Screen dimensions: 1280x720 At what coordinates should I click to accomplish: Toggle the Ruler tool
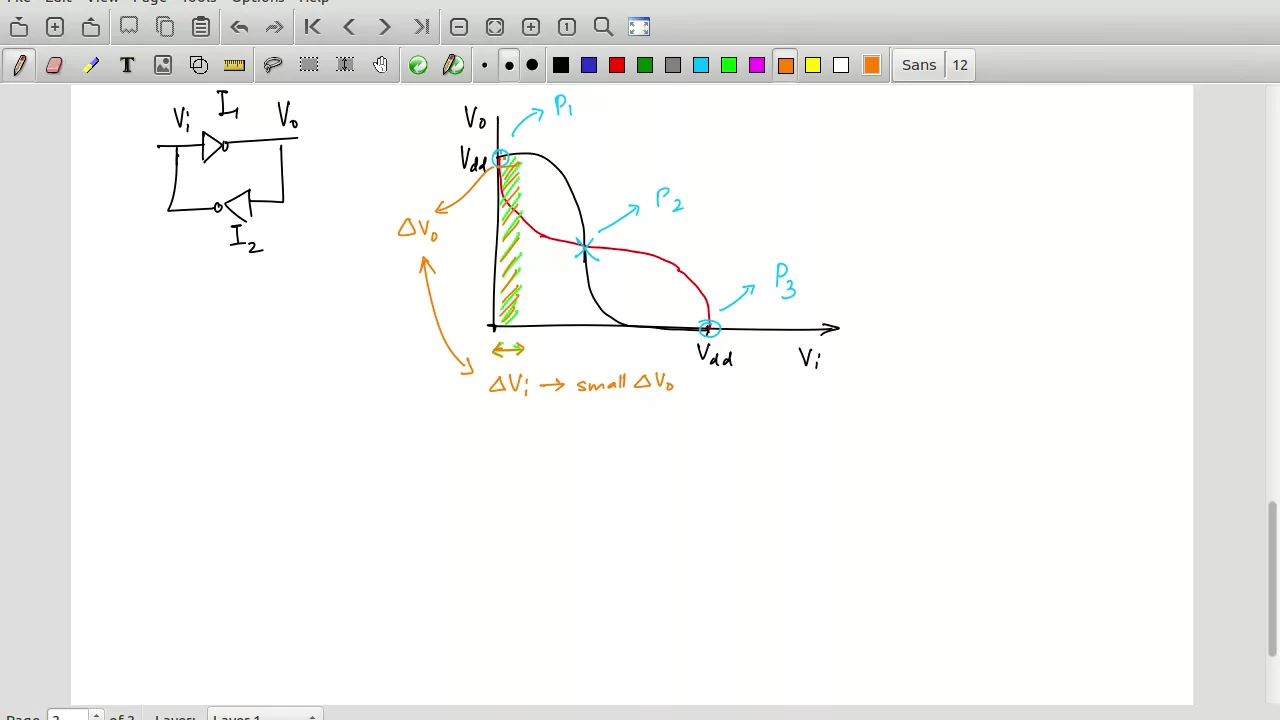click(235, 65)
